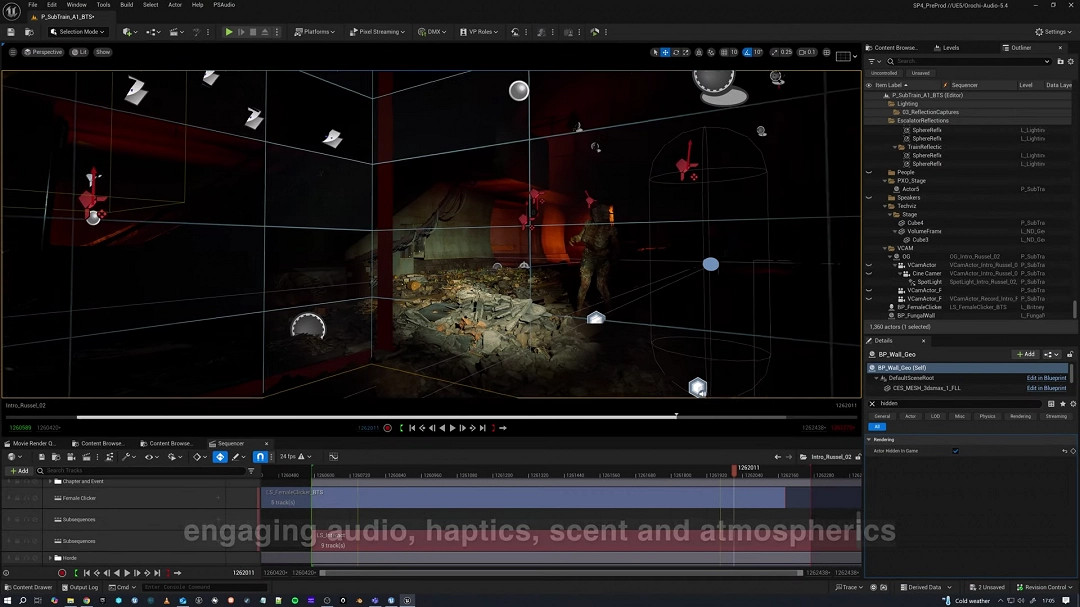Toggle visibility eye for the People folder
Screen dimensions: 1080x607
point(868,172)
